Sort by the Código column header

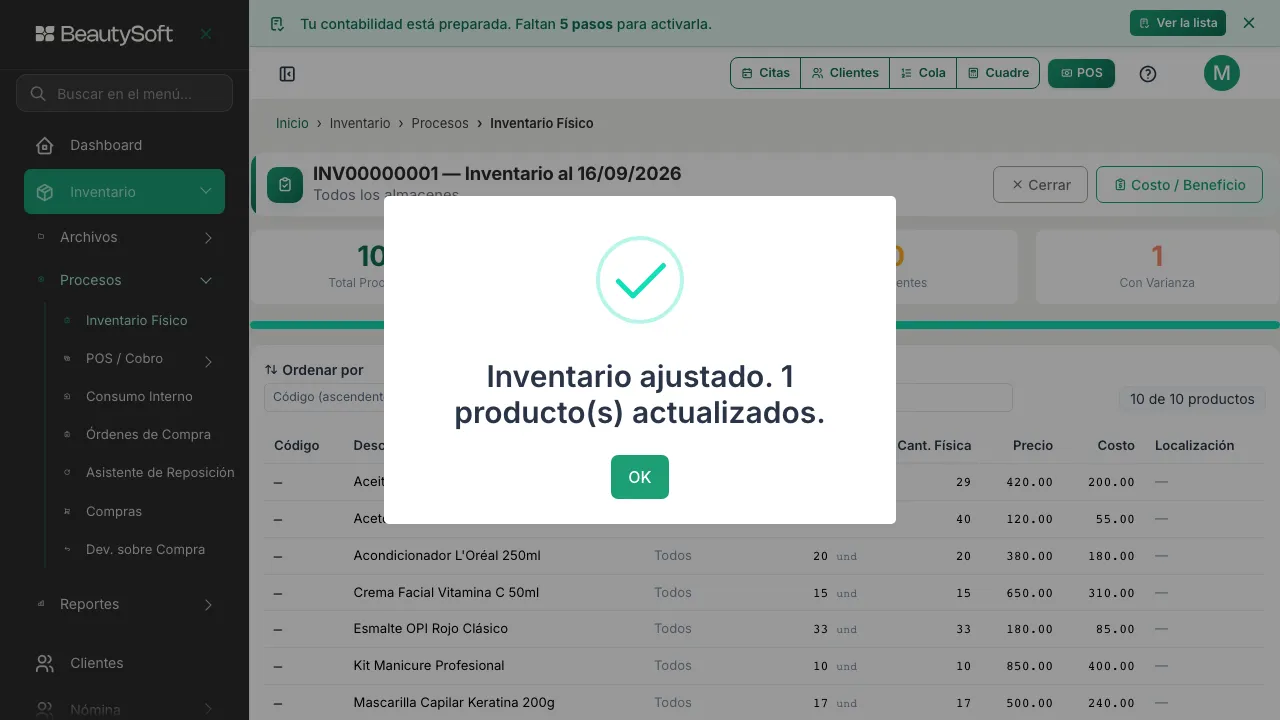pos(296,445)
